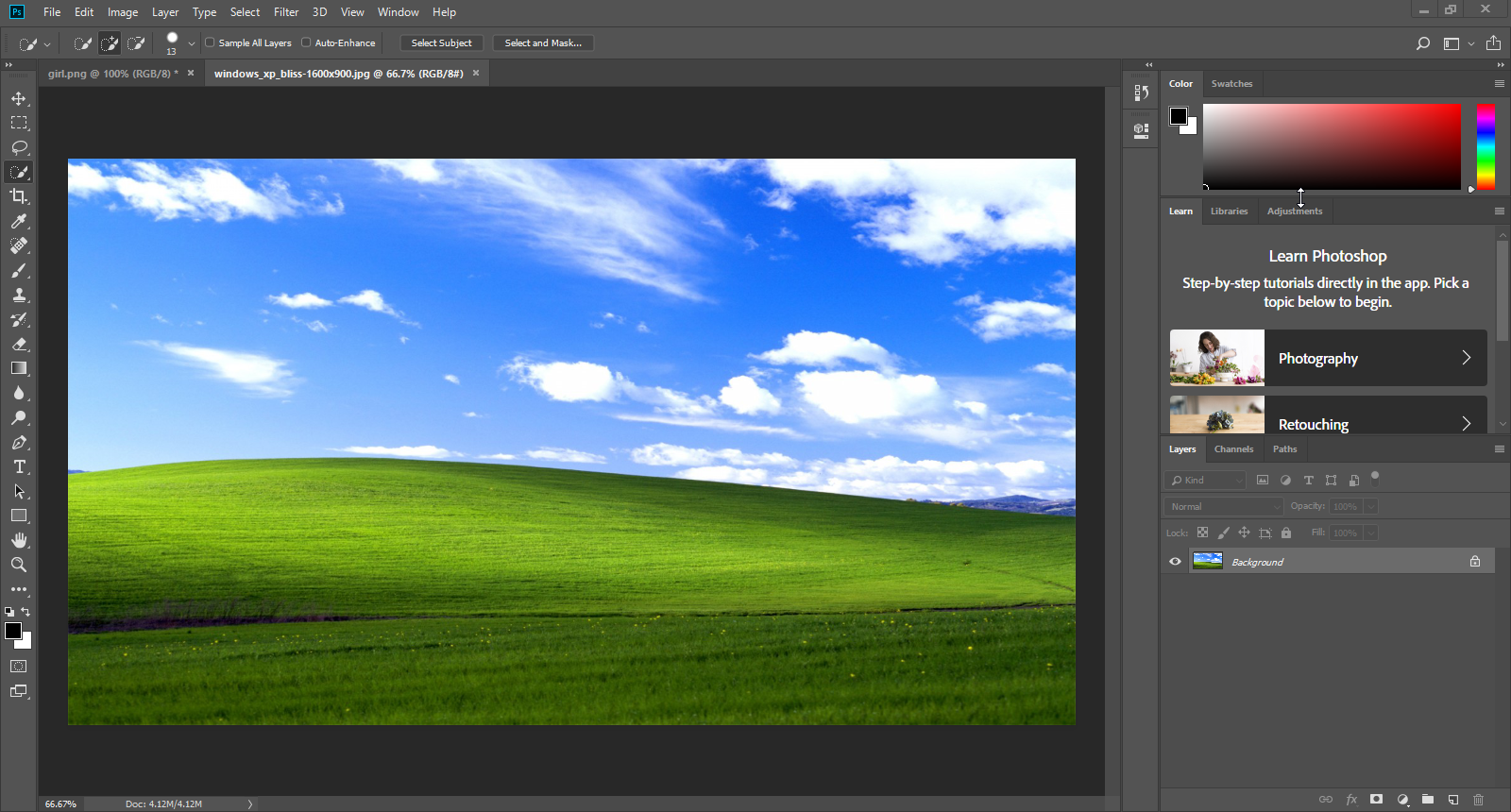
Task: Click the Select and Mask button
Action: (543, 43)
